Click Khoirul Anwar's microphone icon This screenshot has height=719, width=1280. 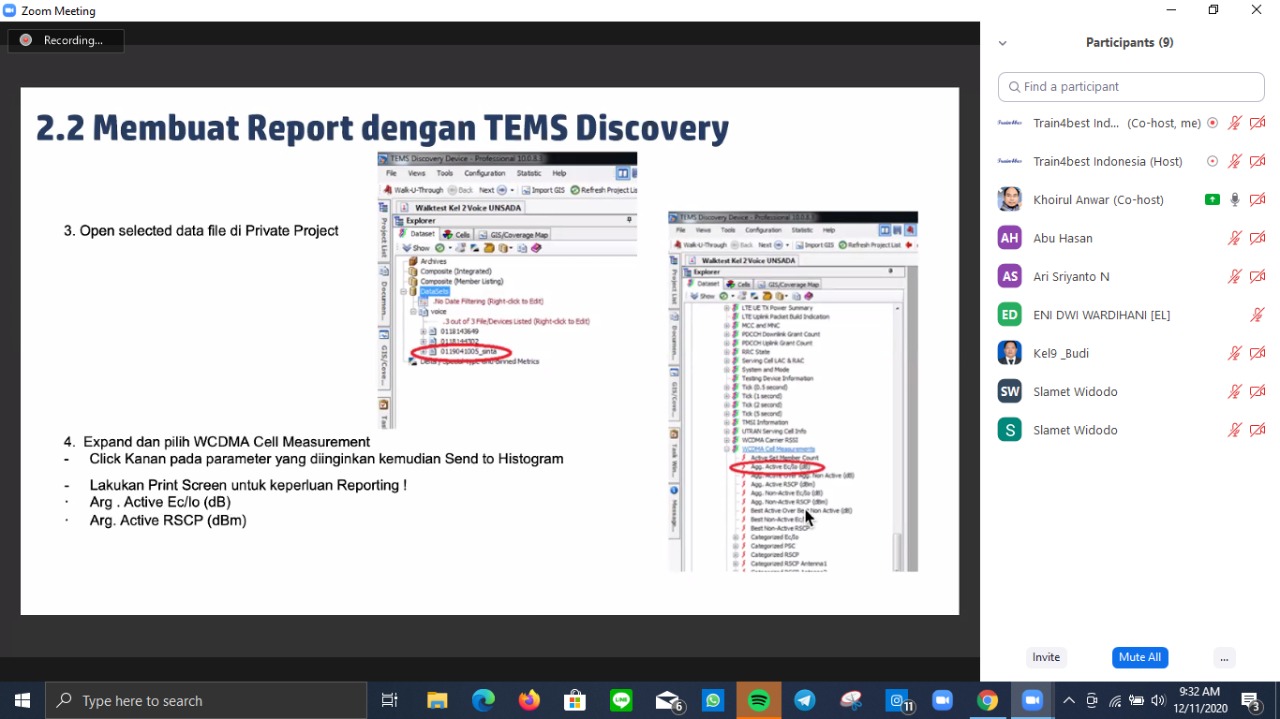[x=1235, y=200]
